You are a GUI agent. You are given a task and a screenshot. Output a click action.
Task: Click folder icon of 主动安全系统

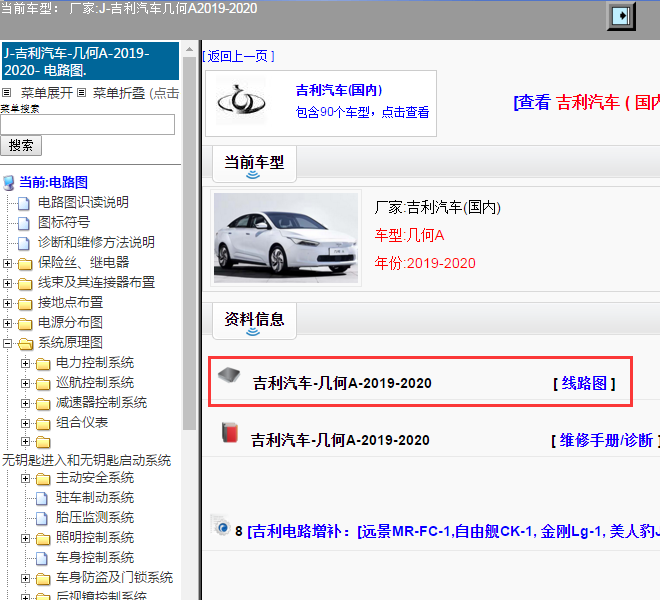click(43, 479)
